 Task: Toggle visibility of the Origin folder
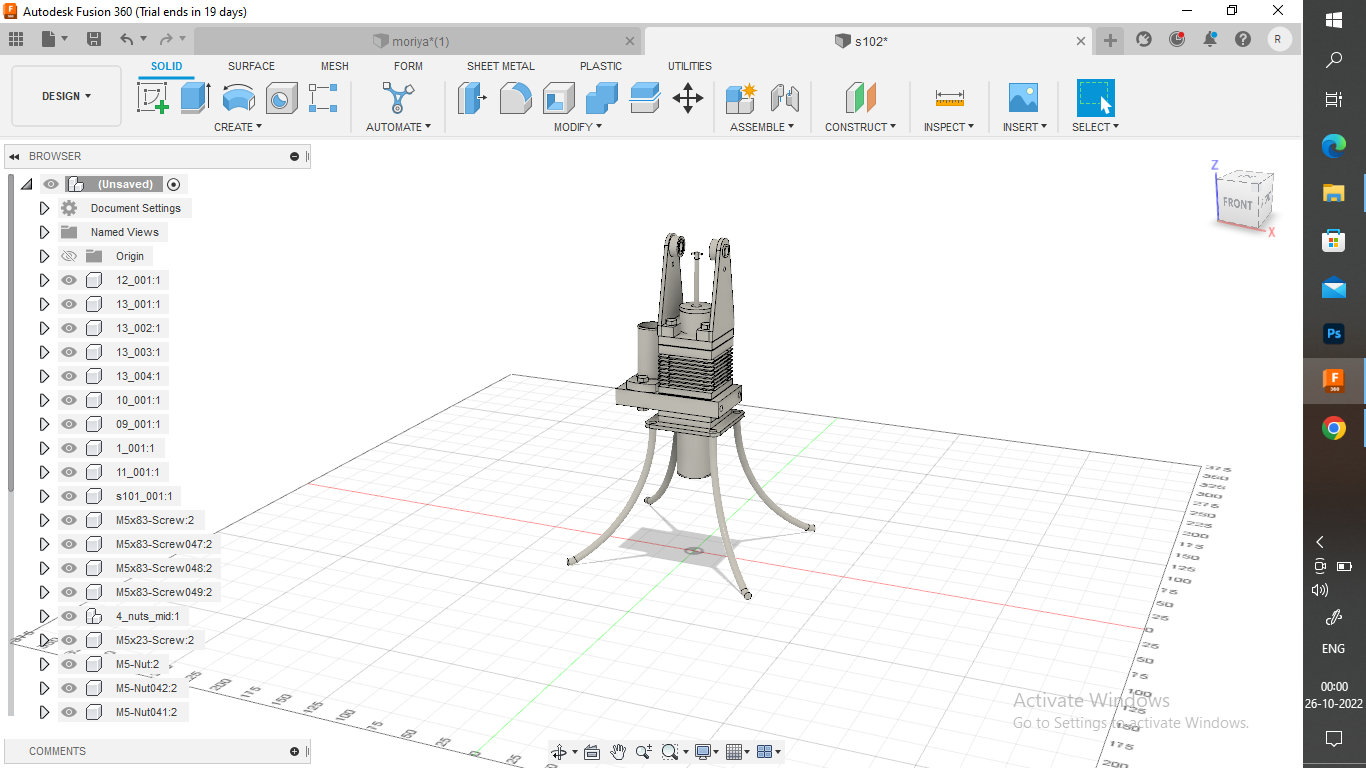tap(69, 256)
